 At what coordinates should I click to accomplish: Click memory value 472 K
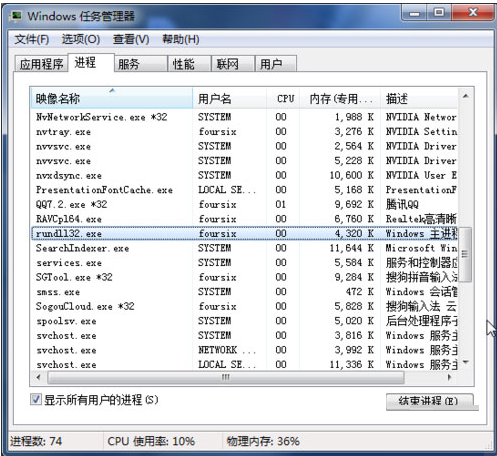(x=359, y=292)
